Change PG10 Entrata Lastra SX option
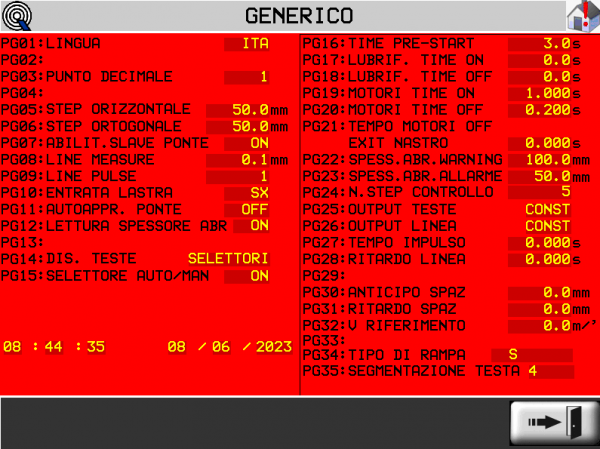This screenshot has width=600, height=449. coord(258,192)
